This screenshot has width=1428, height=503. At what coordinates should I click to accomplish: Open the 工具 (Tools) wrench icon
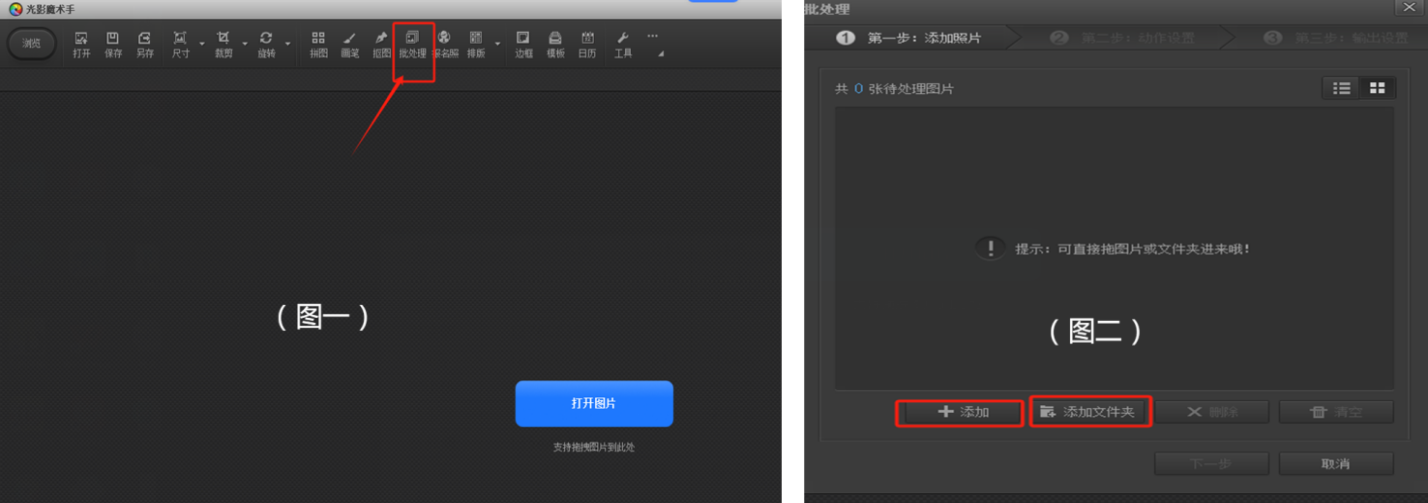coord(623,44)
